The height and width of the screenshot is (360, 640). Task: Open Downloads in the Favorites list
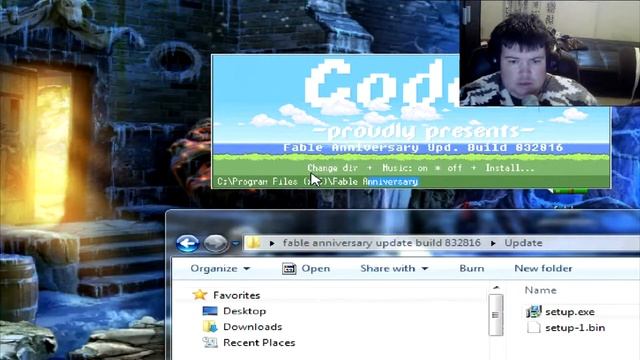pyautogui.click(x=253, y=327)
